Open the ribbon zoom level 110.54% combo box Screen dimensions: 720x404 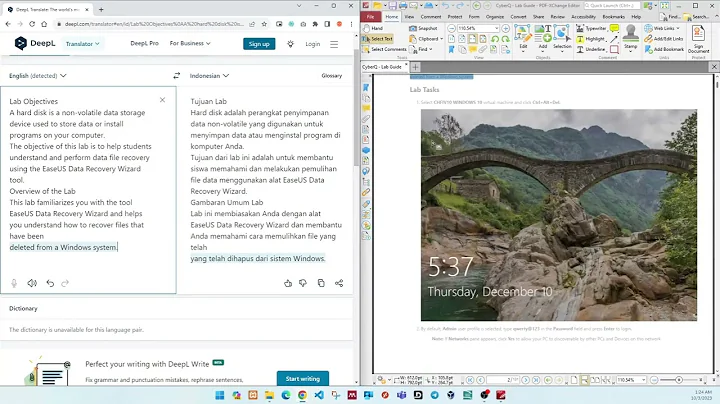coord(478,28)
